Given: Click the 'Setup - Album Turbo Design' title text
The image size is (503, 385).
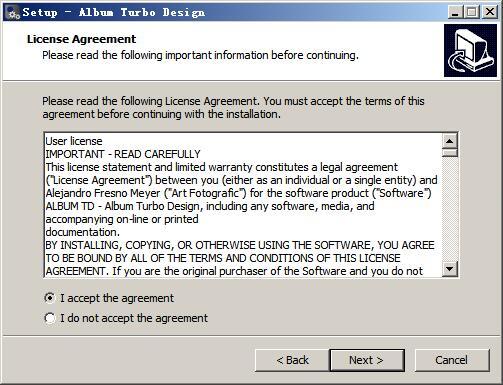Looking at the screenshot, I should (114, 13).
